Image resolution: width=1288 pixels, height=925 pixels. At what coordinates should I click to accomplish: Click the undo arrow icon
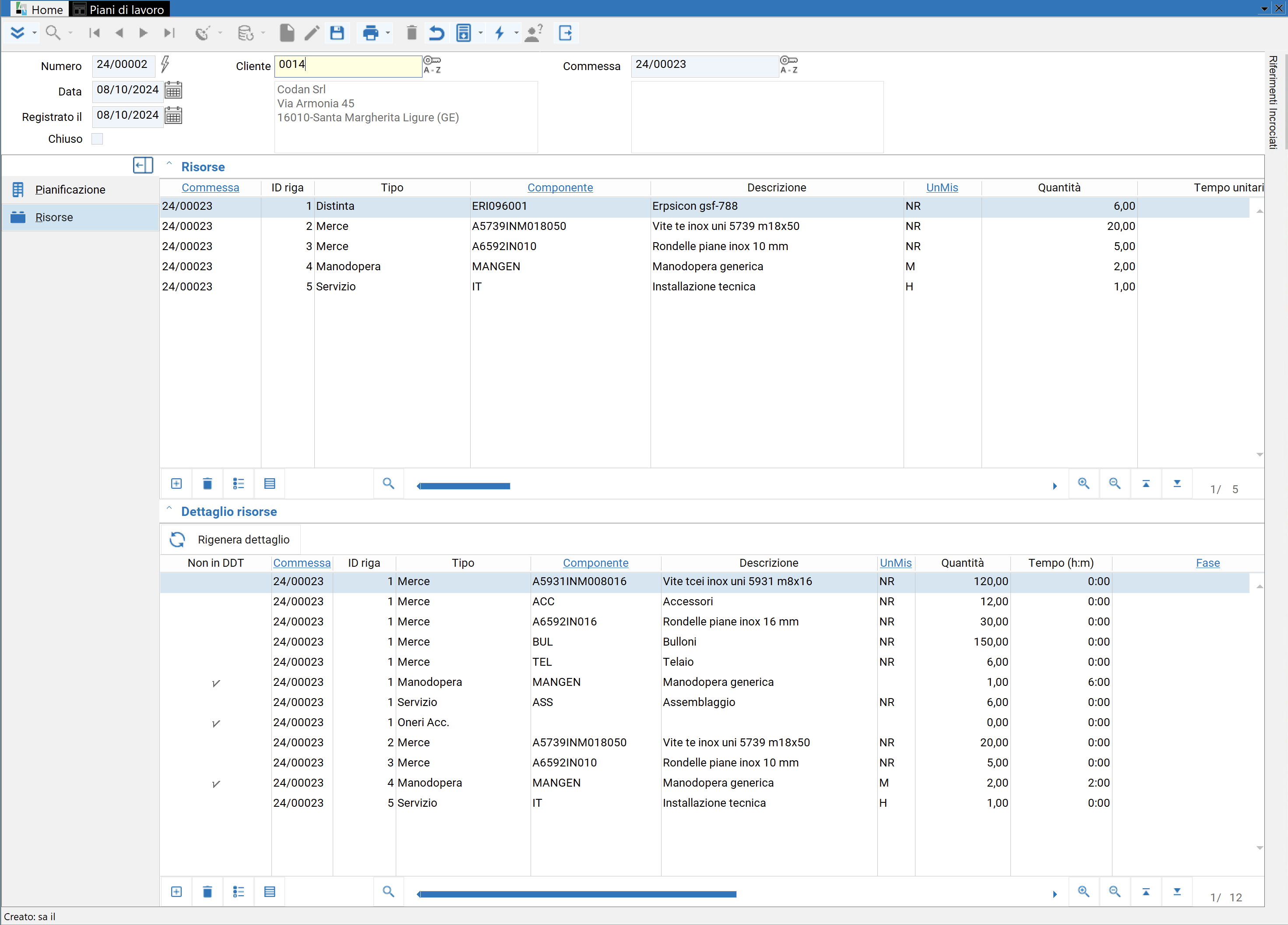pyautogui.click(x=437, y=33)
